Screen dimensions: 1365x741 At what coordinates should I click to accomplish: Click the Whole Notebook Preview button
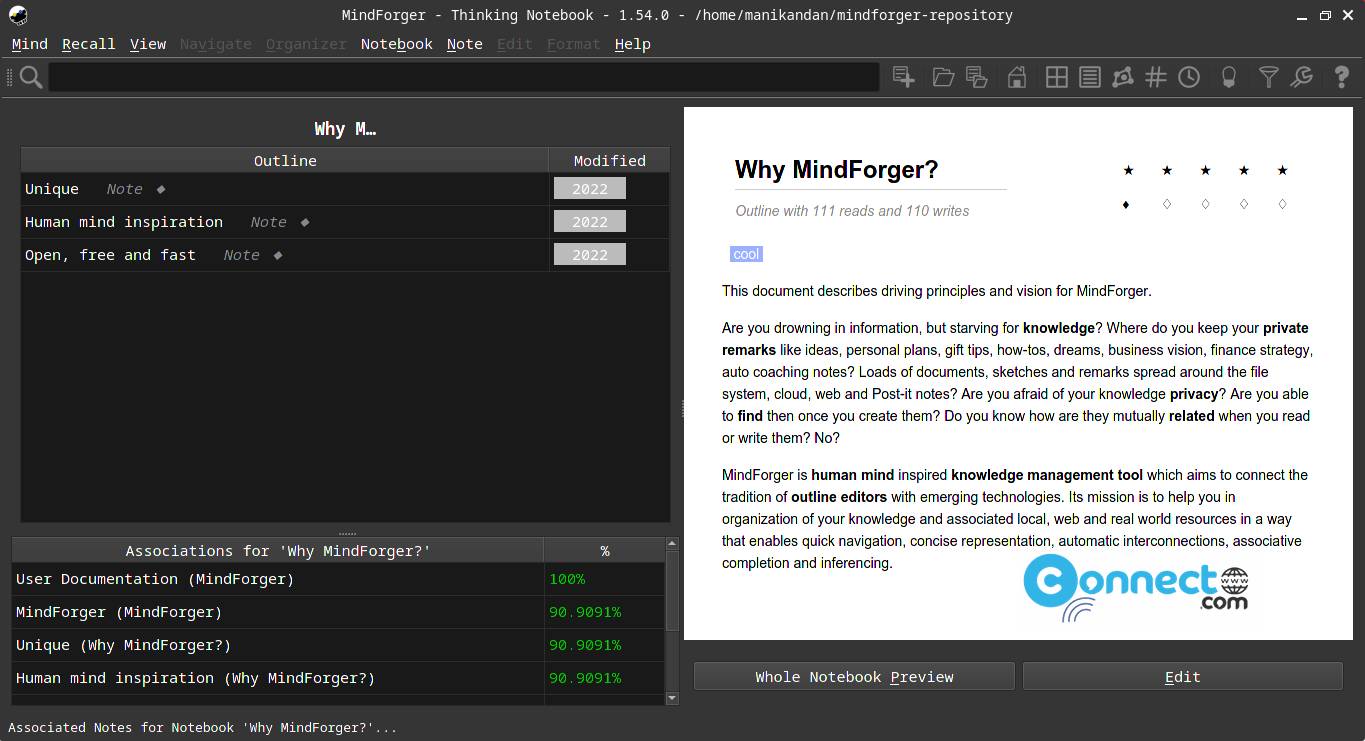854,677
